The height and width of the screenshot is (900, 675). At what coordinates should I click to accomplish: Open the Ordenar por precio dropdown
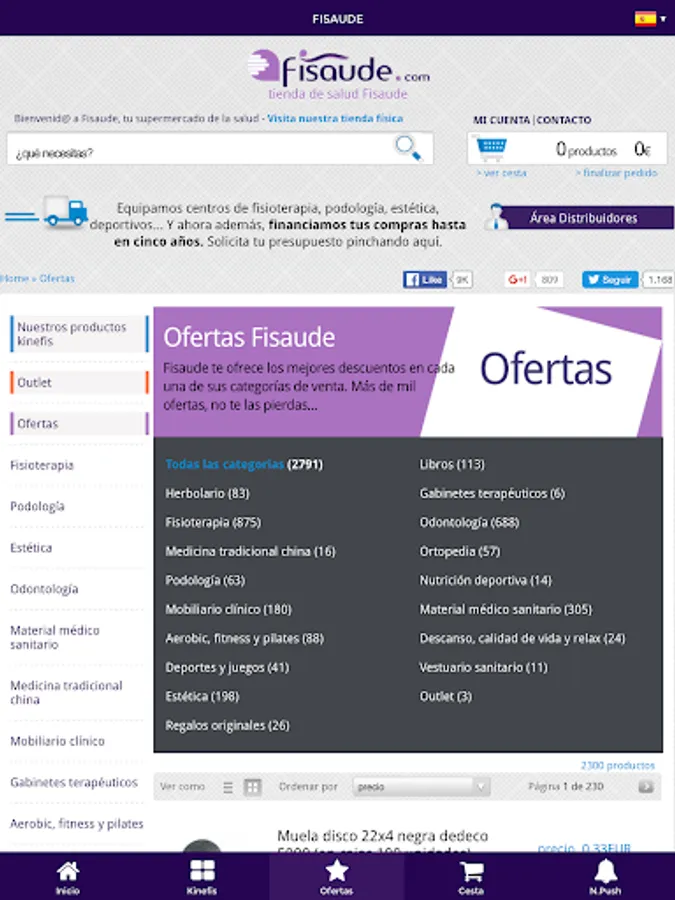coord(421,787)
